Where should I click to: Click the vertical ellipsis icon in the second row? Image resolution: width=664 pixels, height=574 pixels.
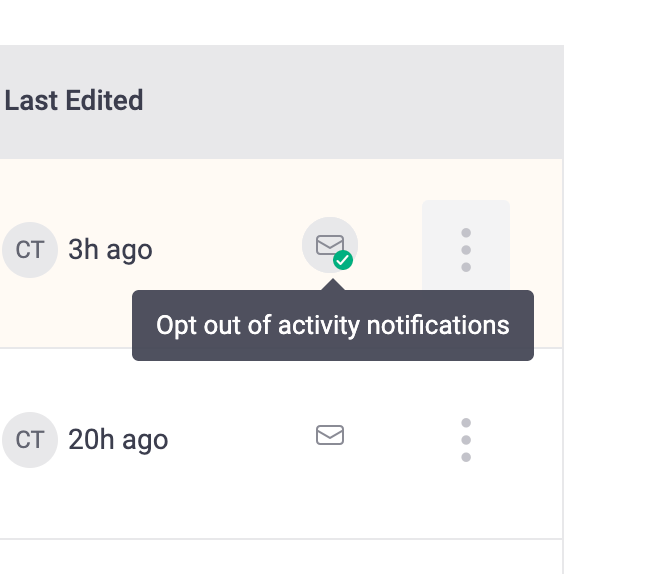pos(466,440)
